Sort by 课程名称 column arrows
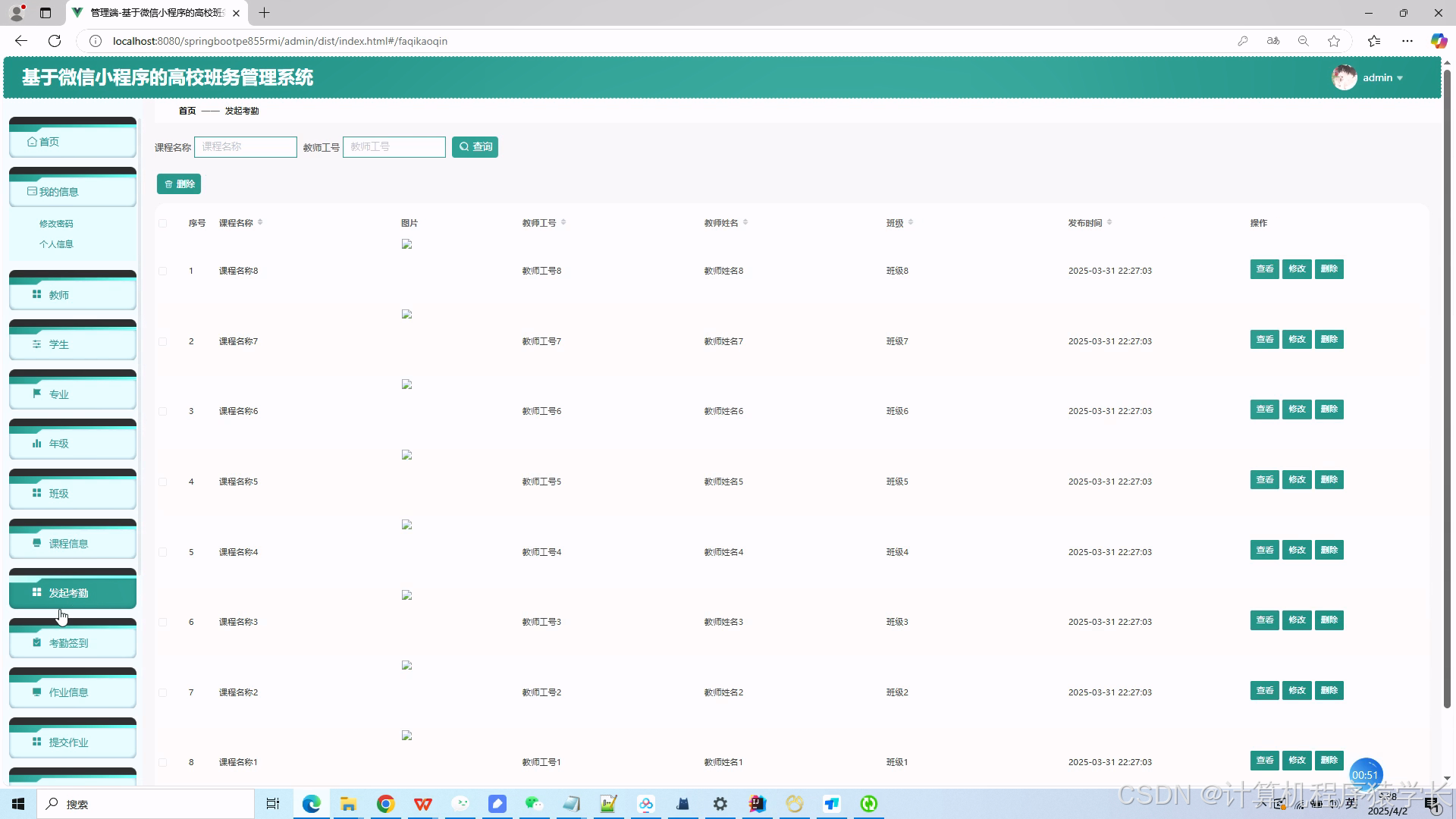 260,222
